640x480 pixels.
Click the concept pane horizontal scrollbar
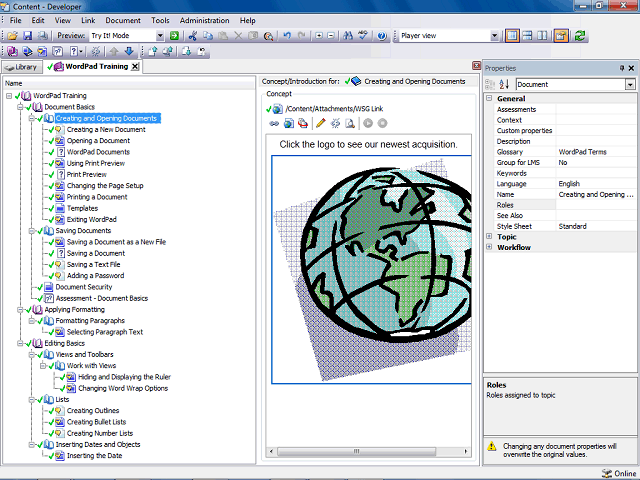(368, 451)
